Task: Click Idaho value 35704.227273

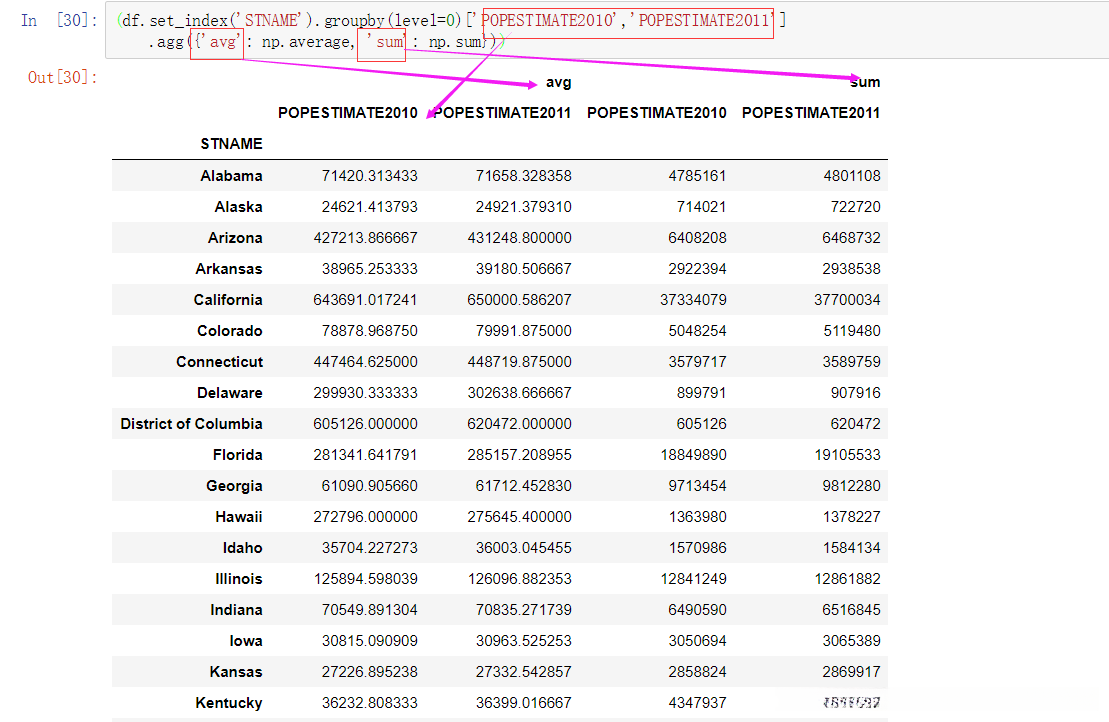Action: click(369, 548)
